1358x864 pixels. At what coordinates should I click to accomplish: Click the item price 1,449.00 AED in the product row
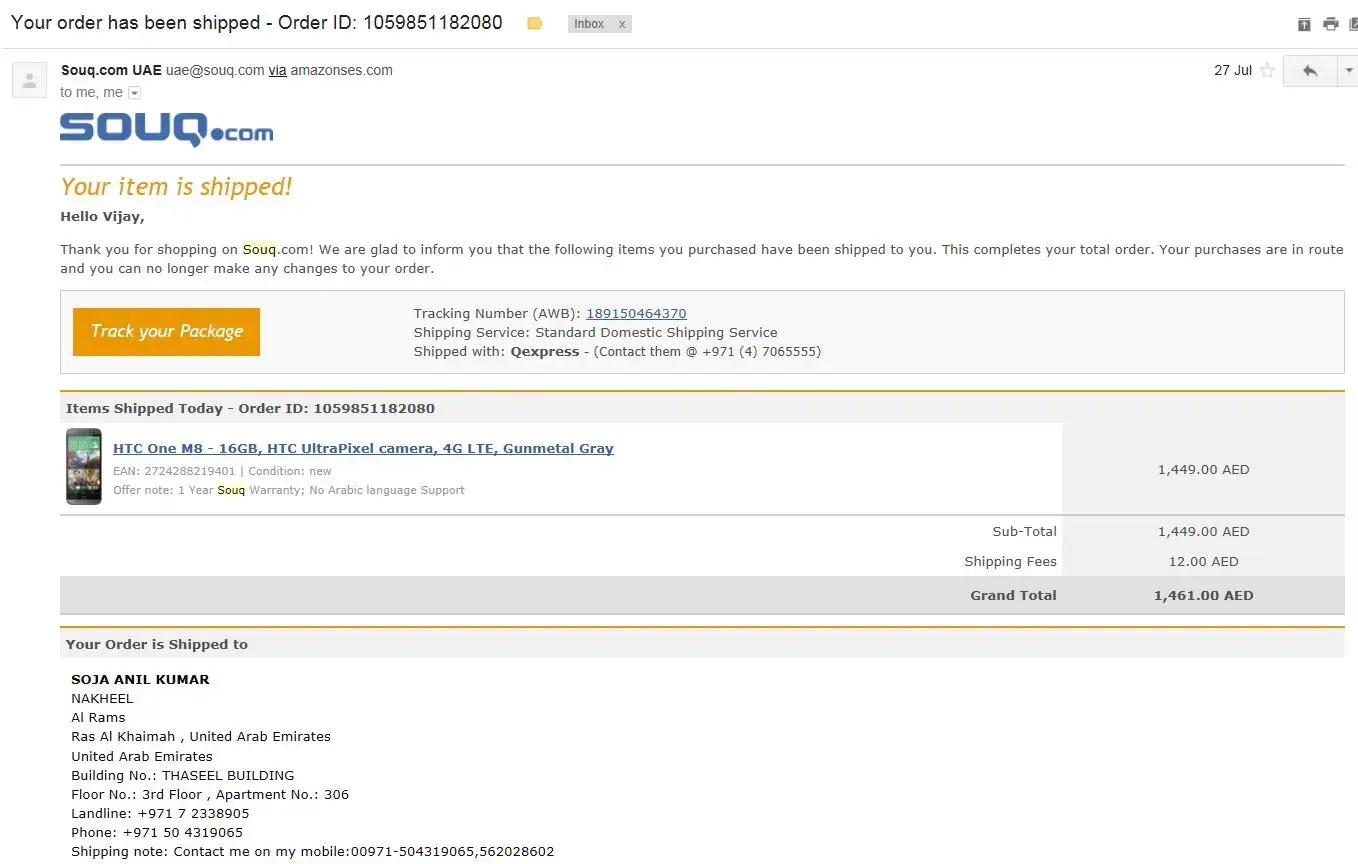1203,470
